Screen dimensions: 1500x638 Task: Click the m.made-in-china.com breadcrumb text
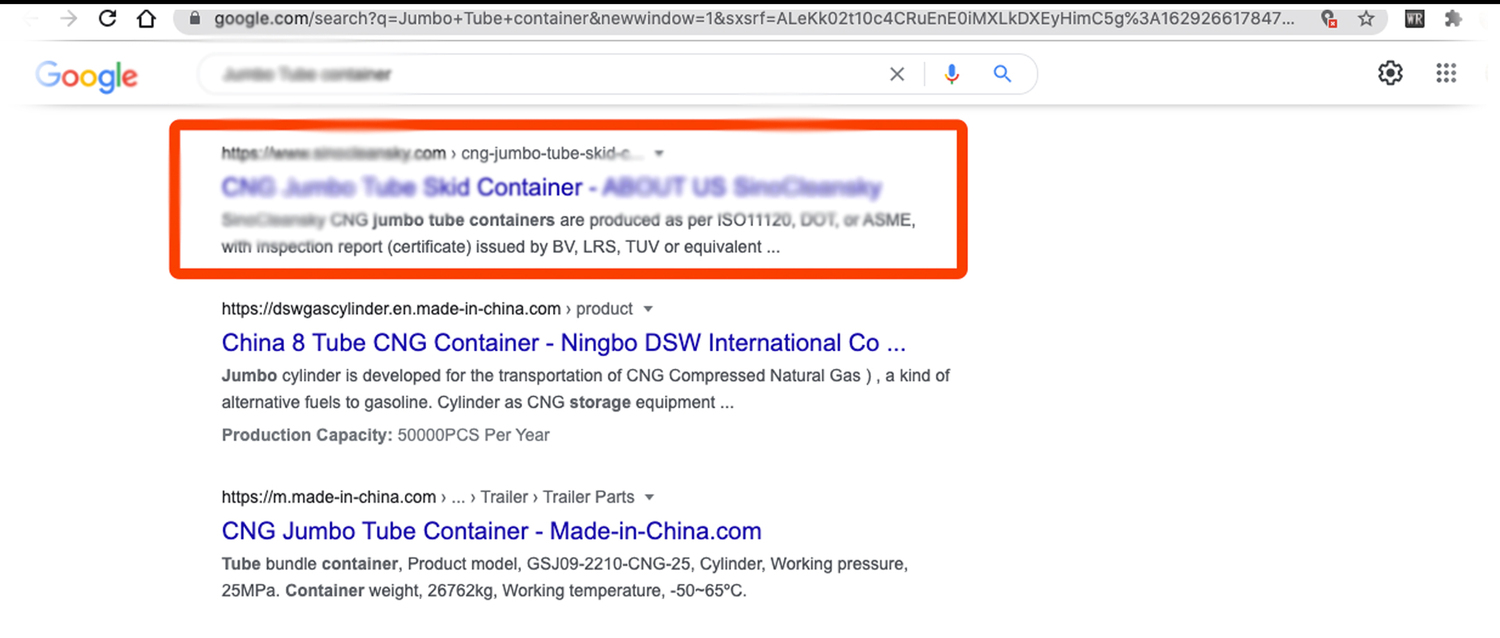click(x=428, y=497)
